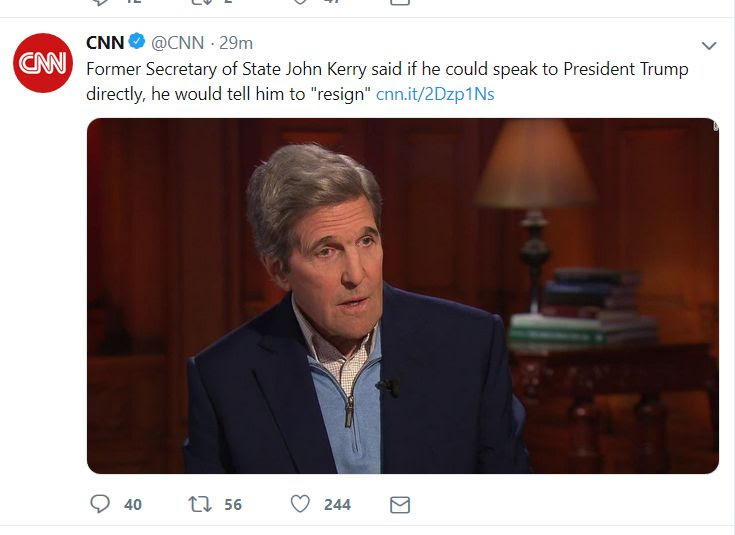735x535 pixels.
Task: Open the @CNN handle profile
Action: 178,43
